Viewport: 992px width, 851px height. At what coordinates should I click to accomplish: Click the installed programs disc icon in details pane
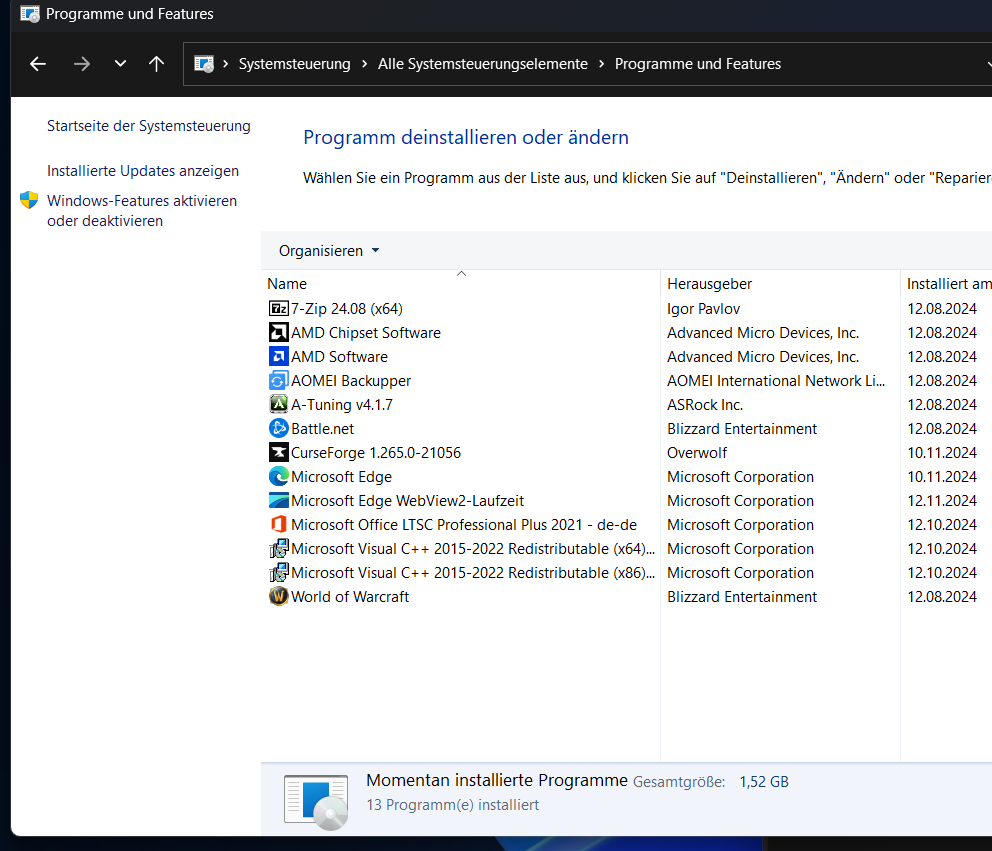[316, 801]
